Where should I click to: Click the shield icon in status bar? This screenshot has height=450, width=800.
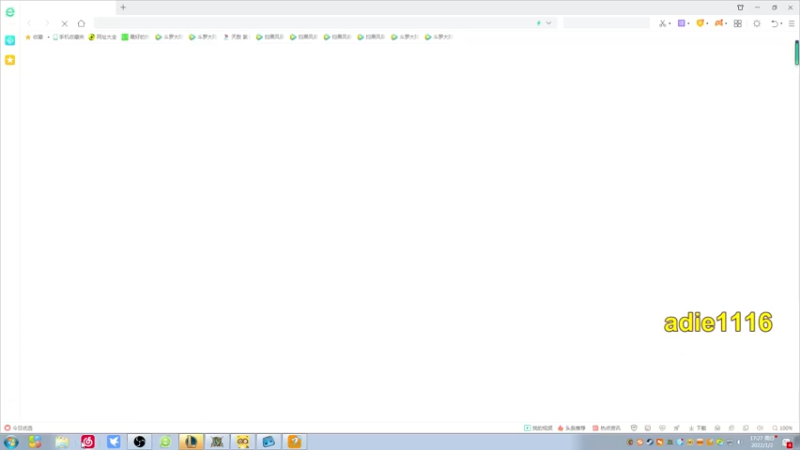click(x=634, y=428)
